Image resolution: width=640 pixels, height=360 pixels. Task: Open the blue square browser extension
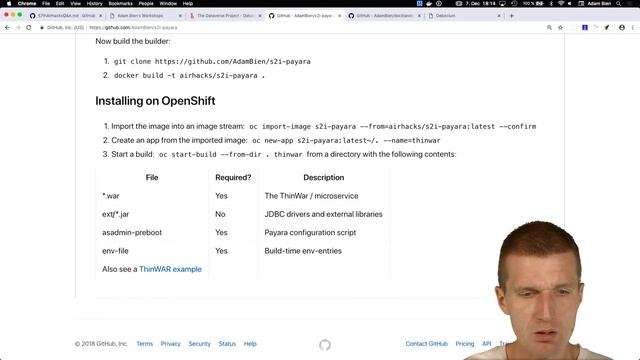tap(585, 27)
